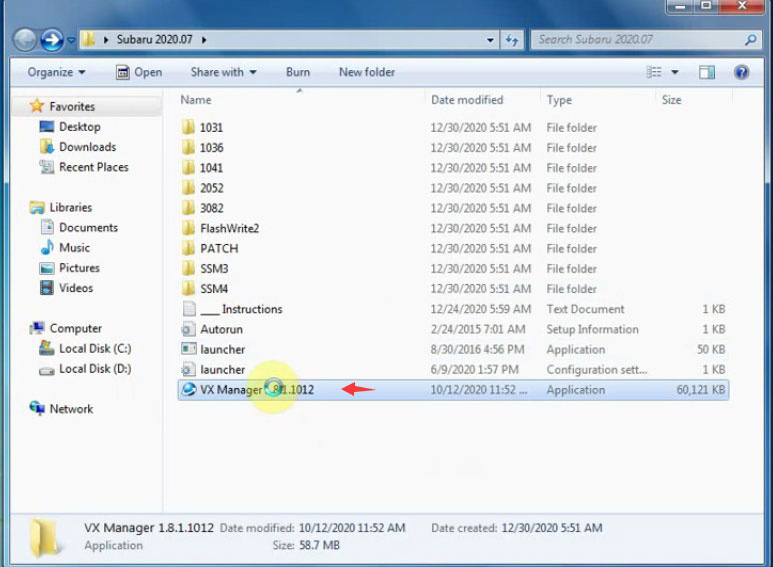Click the SSM3 folder icon

[x=188, y=269]
